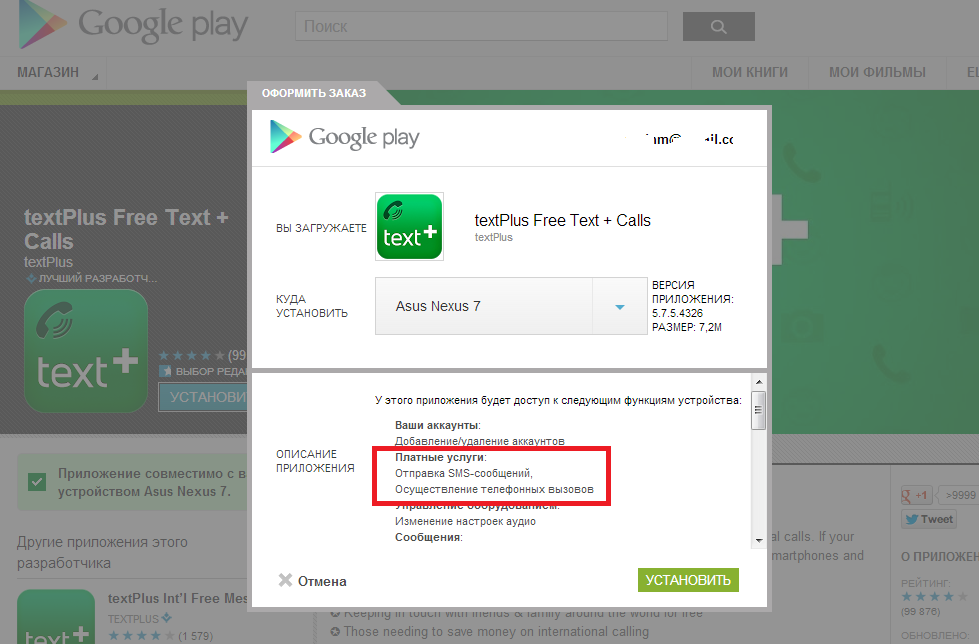979x644 pixels.
Task: Click the Google play logo in the page header
Action: click(133, 25)
